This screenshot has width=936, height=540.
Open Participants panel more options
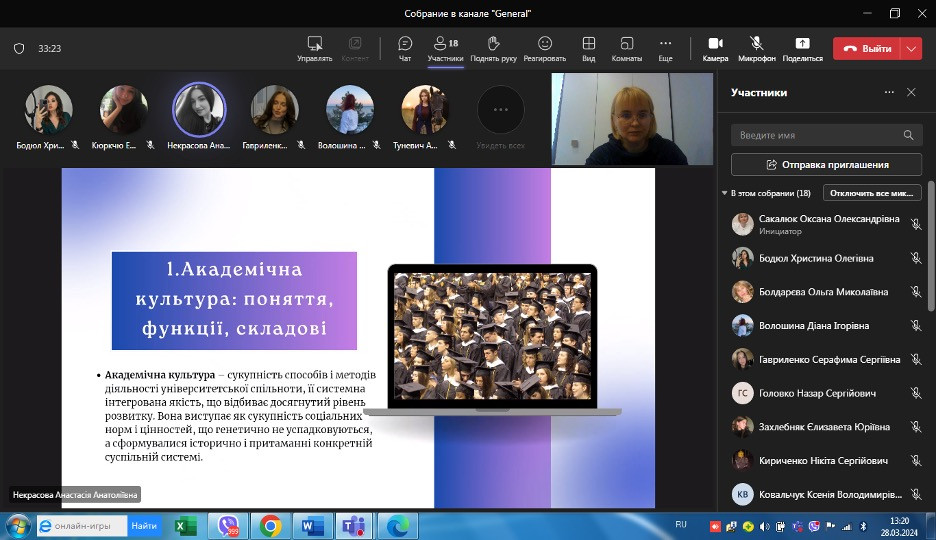889,92
